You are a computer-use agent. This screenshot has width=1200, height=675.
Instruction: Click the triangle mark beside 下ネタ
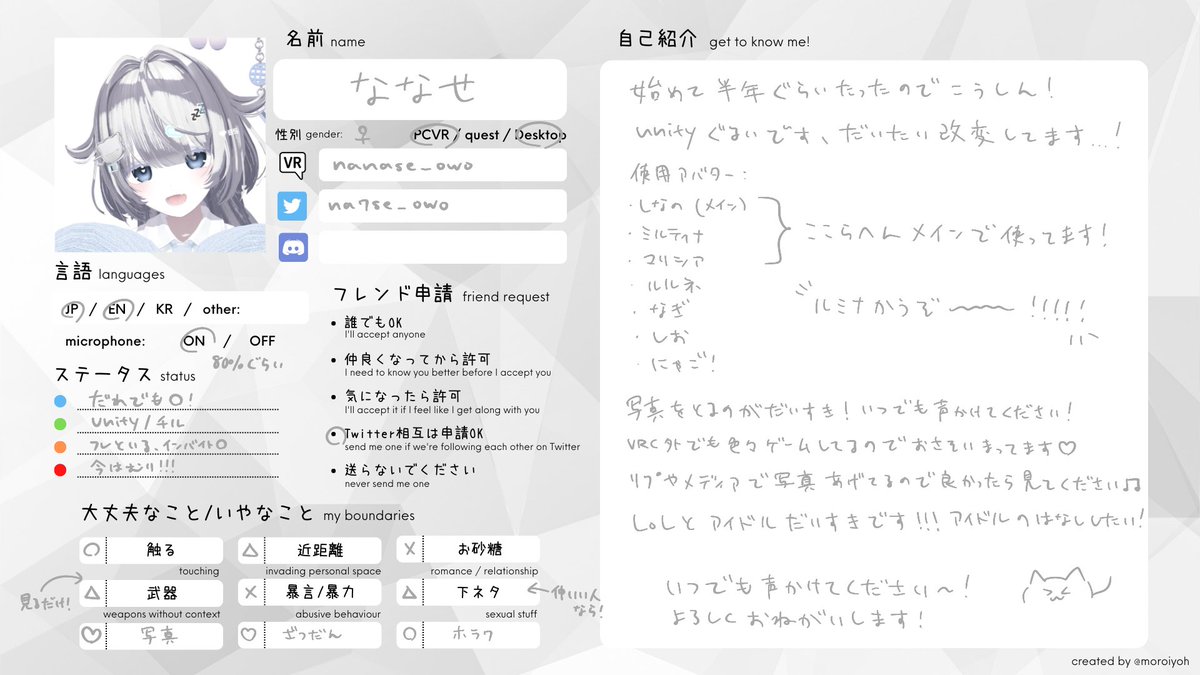[x=409, y=593]
